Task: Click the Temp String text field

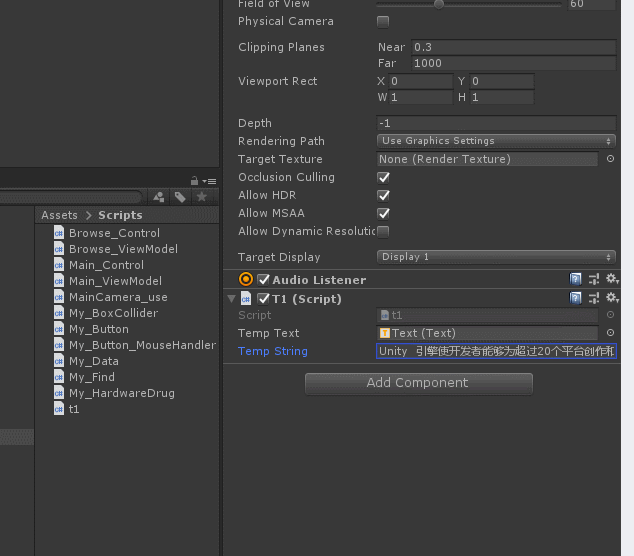Action: tap(497, 351)
